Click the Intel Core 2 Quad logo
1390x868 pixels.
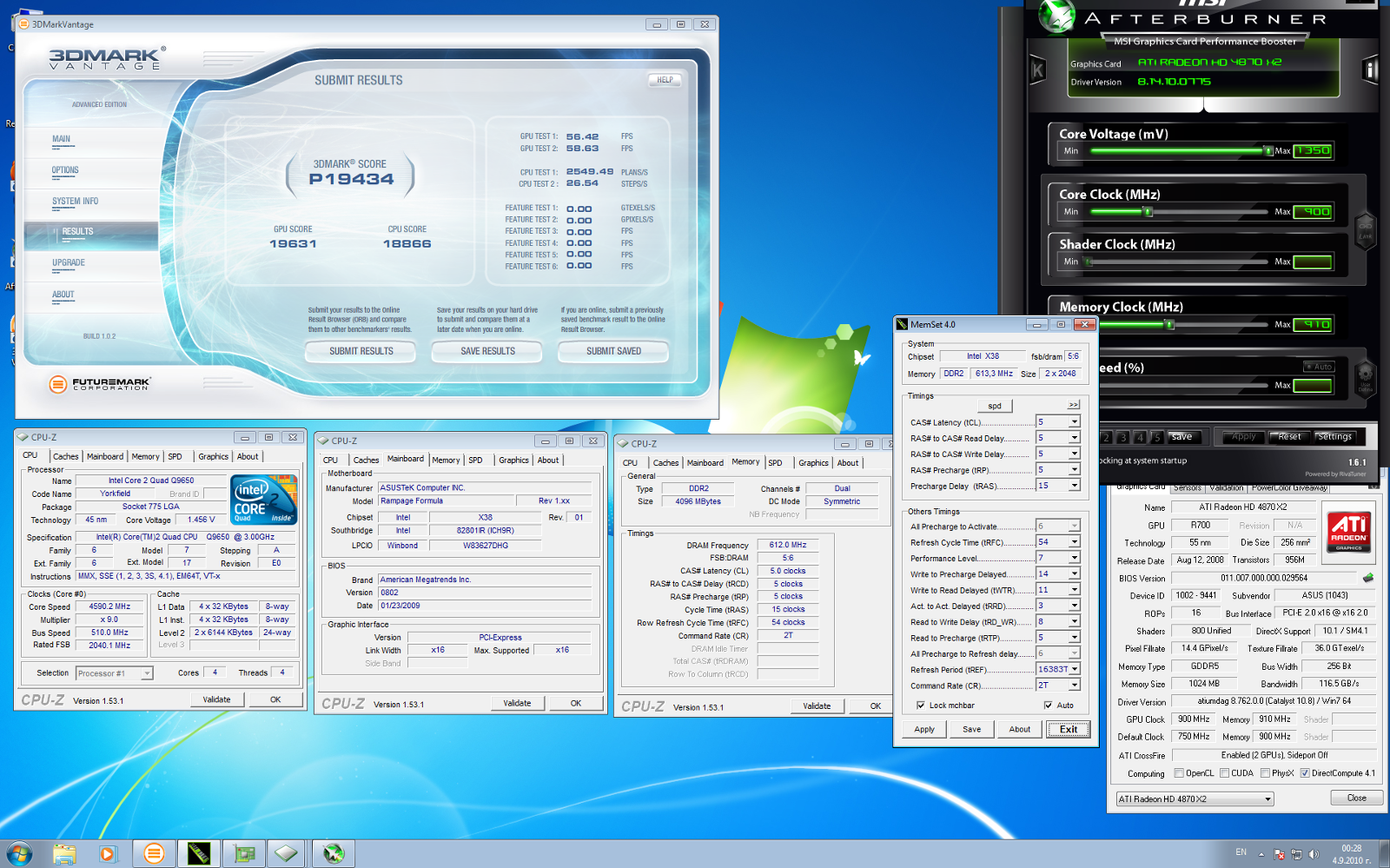pos(264,499)
